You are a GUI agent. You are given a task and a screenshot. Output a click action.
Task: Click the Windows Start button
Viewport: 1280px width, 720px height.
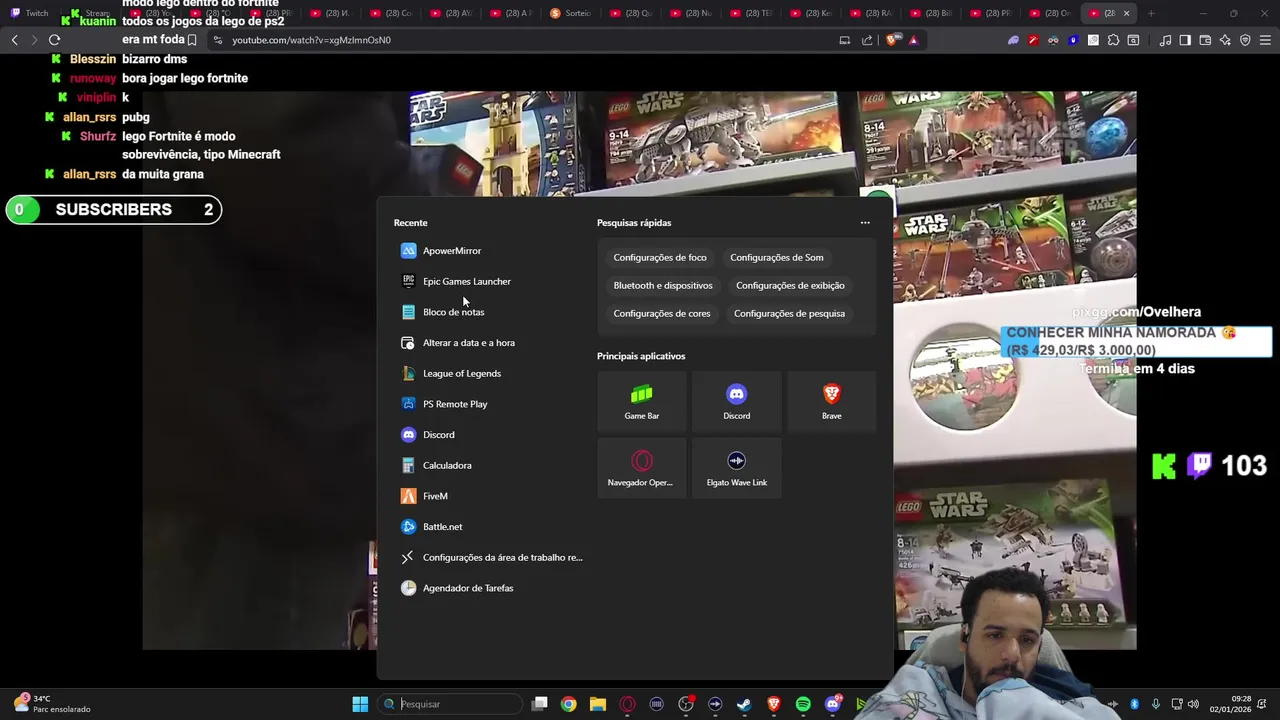pyautogui.click(x=360, y=704)
